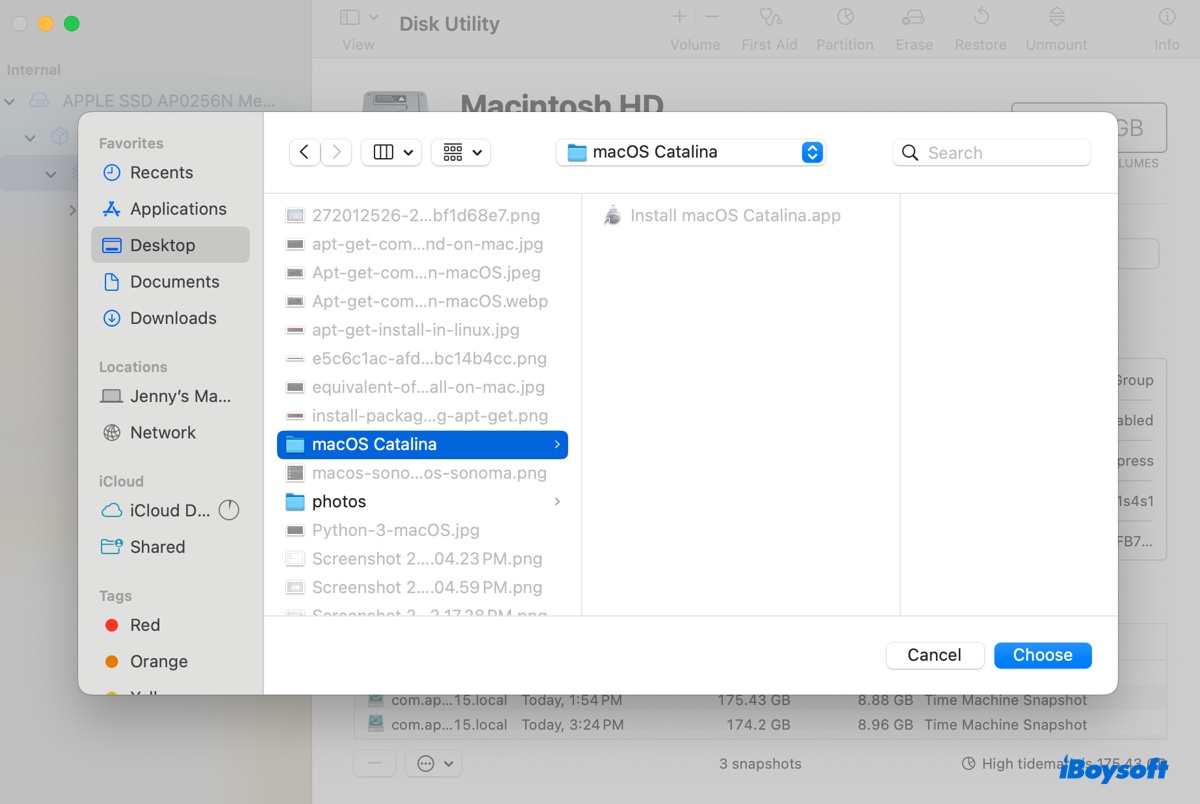This screenshot has height=804, width=1200.
Task: Click the Recents clock icon
Action: (x=112, y=172)
